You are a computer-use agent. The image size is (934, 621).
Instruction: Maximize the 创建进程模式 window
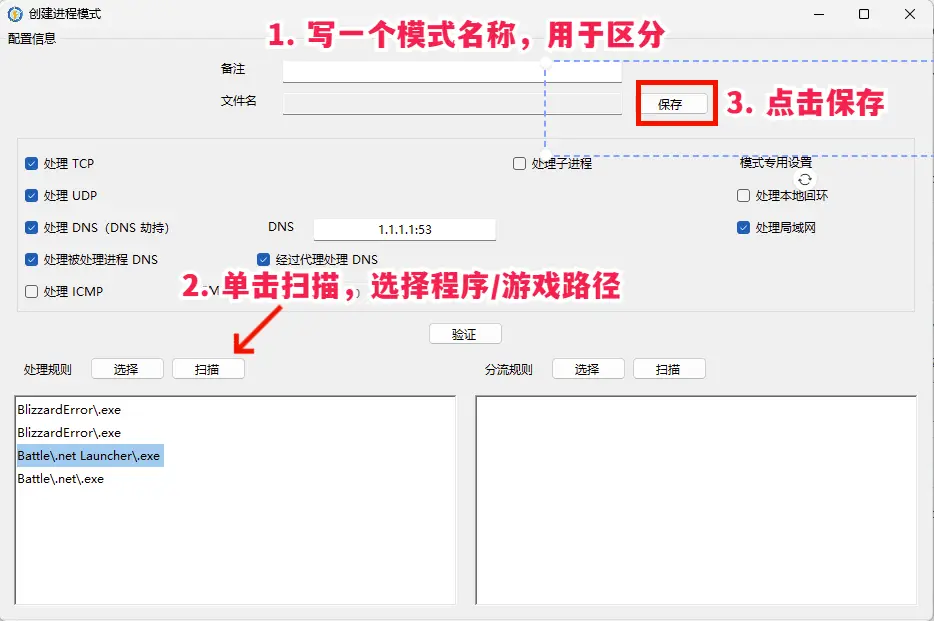click(864, 14)
